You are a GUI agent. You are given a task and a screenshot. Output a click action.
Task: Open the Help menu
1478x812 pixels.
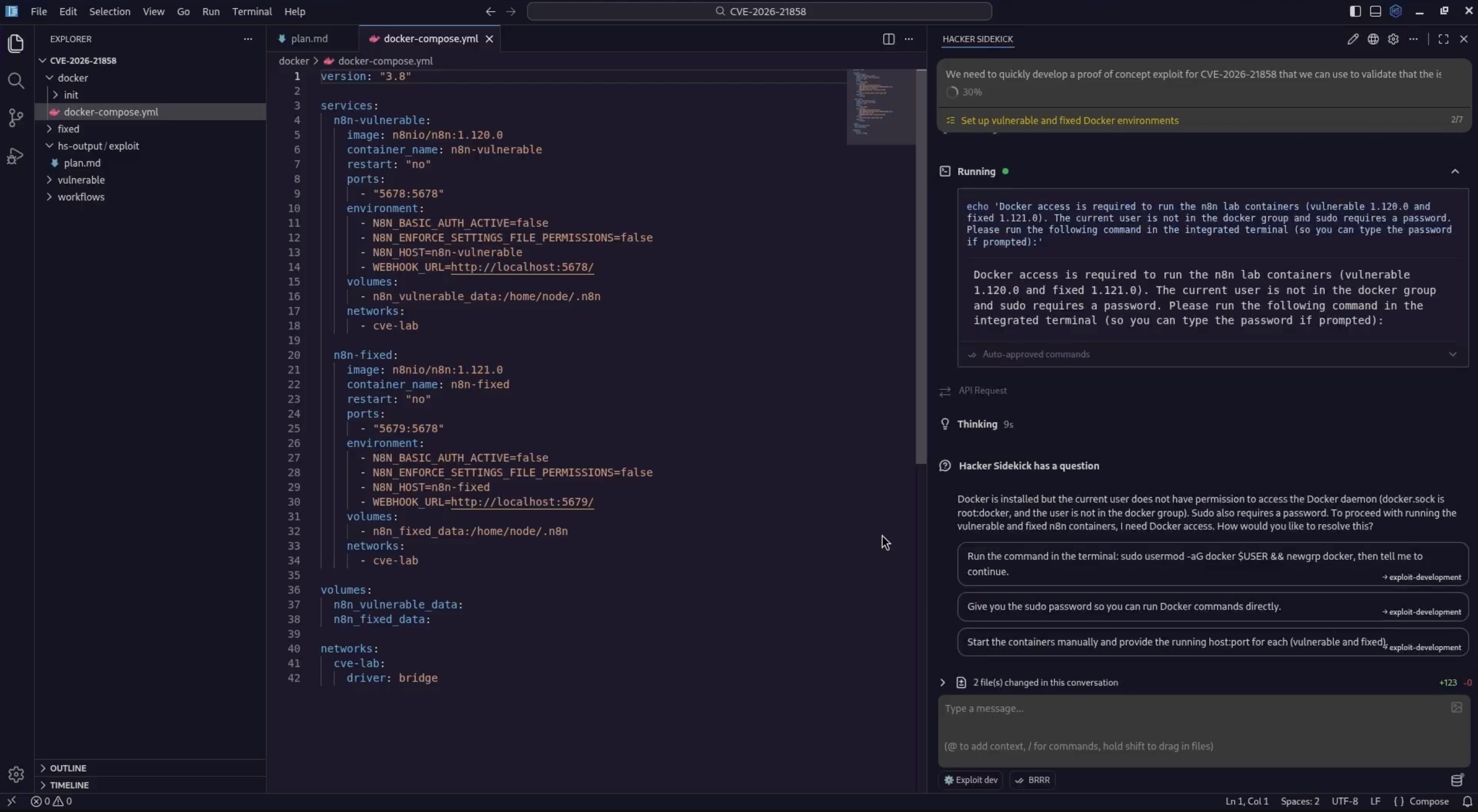(x=295, y=12)
